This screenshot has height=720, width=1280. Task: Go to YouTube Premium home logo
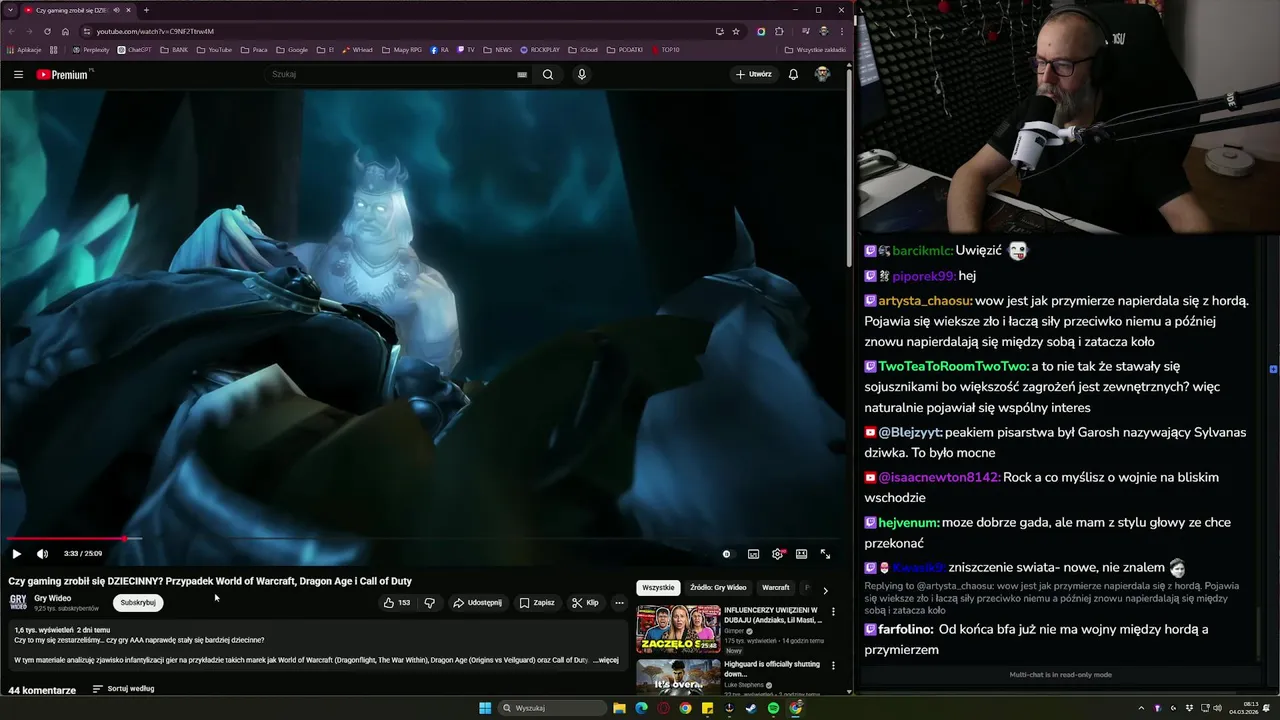[64, 74]
